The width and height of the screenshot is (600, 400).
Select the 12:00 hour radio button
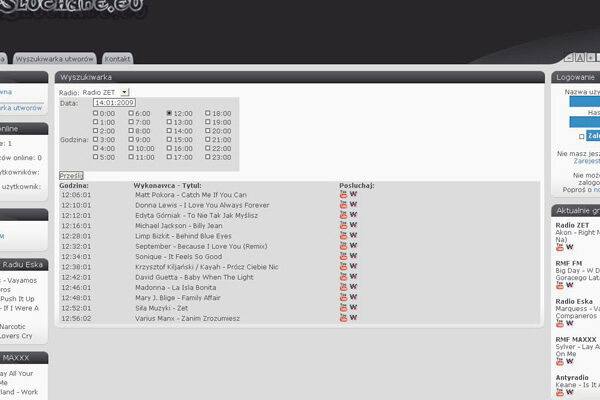pos(170,114)
